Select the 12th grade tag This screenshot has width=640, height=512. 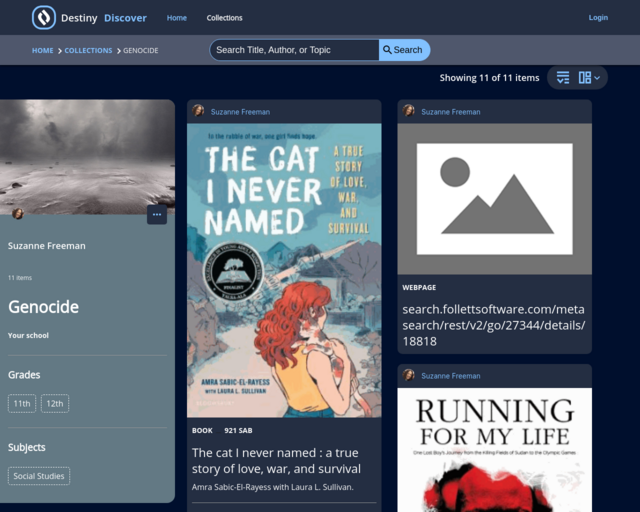55,403
